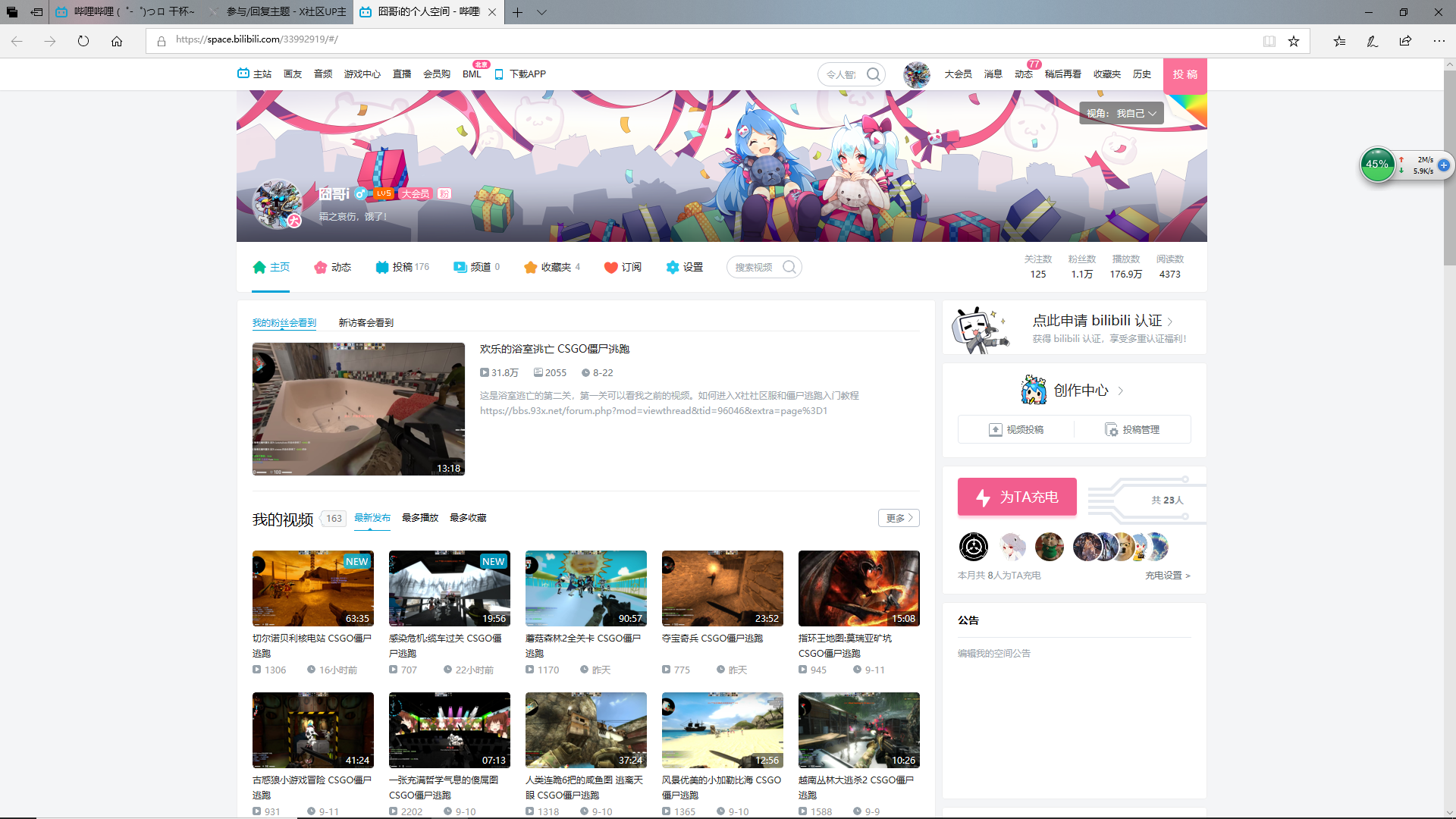This screenshot has height=819, width=1456.
Task: Click the pink 为TA充电 button
Action: tap(1017, 497)
